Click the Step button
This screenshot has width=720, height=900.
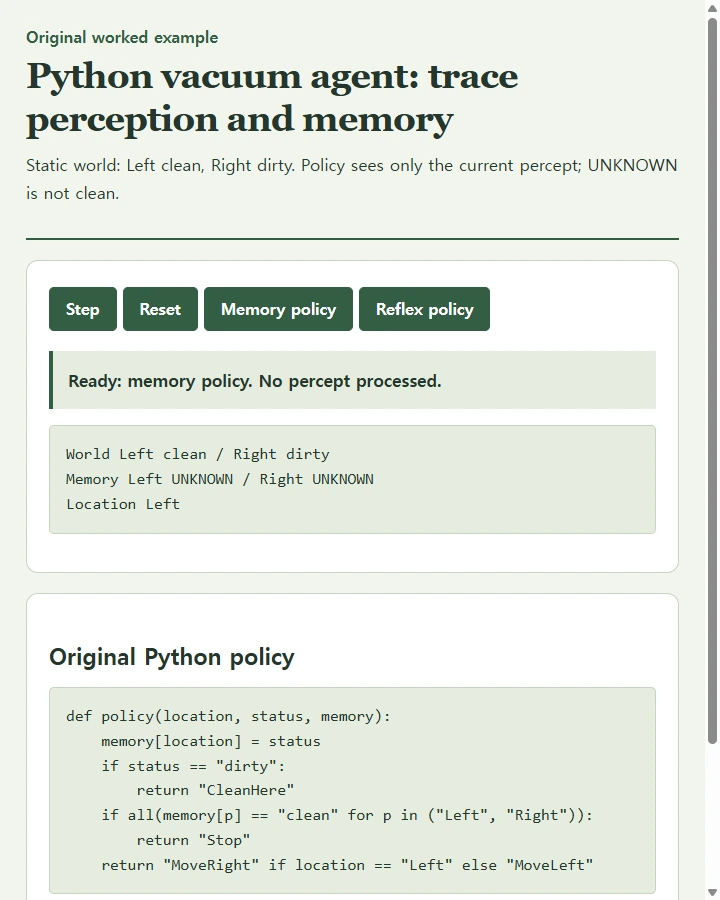[x=83, y=309]
